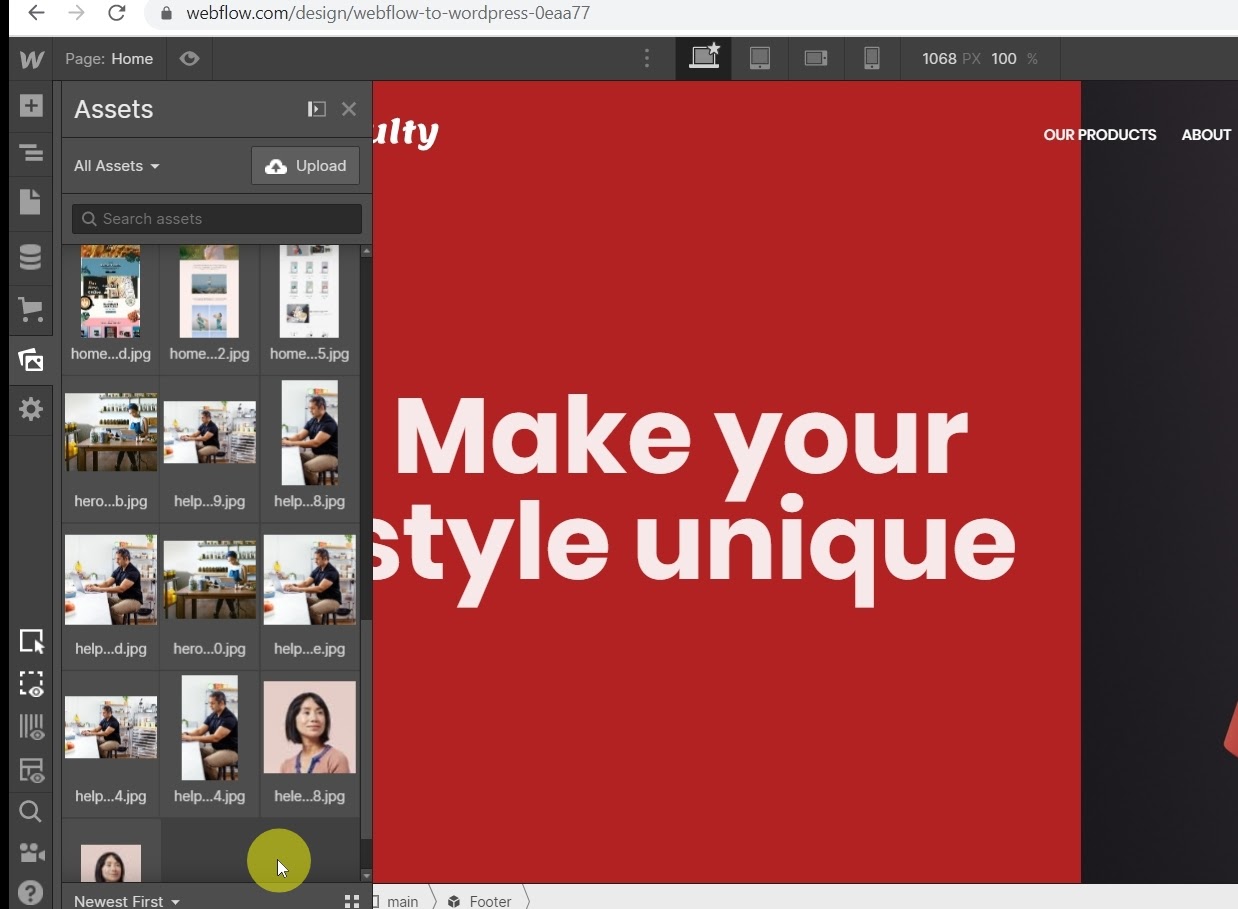Click the assets panel scrollbar
Image resolution: width=1238 pixels, height=909 pixels.
click(366, 730)
